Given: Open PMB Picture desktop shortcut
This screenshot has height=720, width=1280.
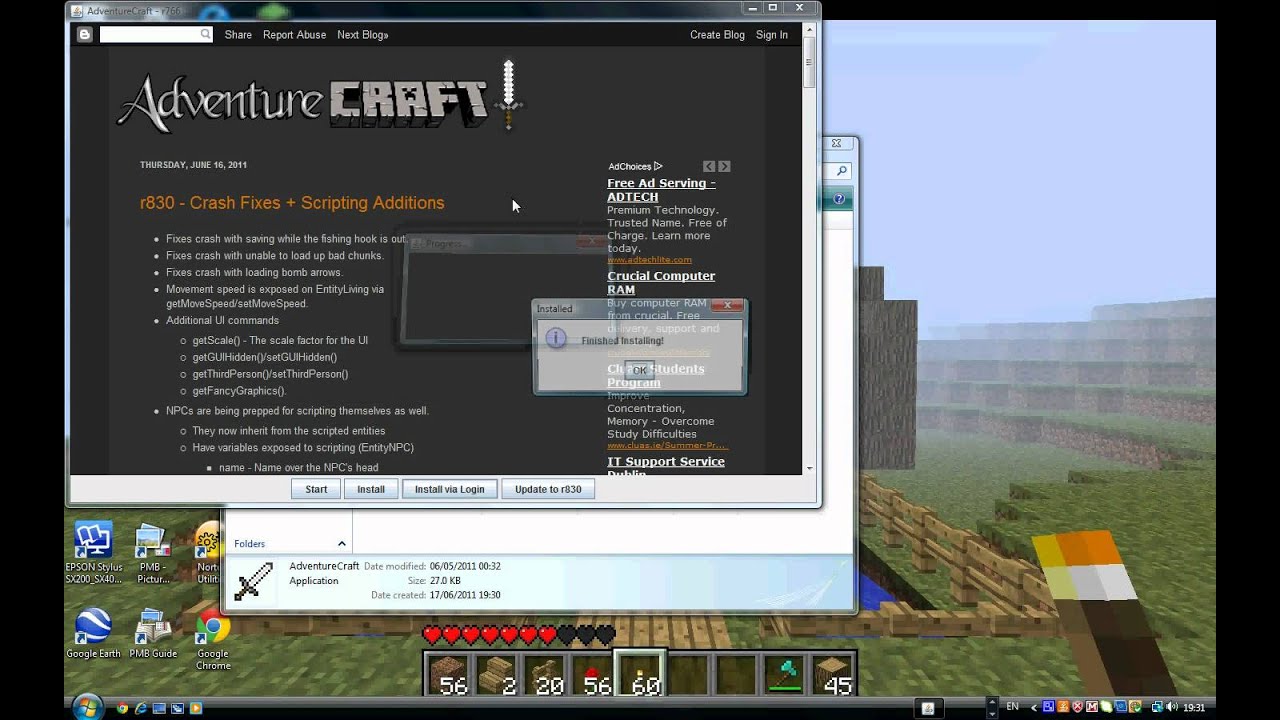Looking at the screenshot, I should (153, 553).
